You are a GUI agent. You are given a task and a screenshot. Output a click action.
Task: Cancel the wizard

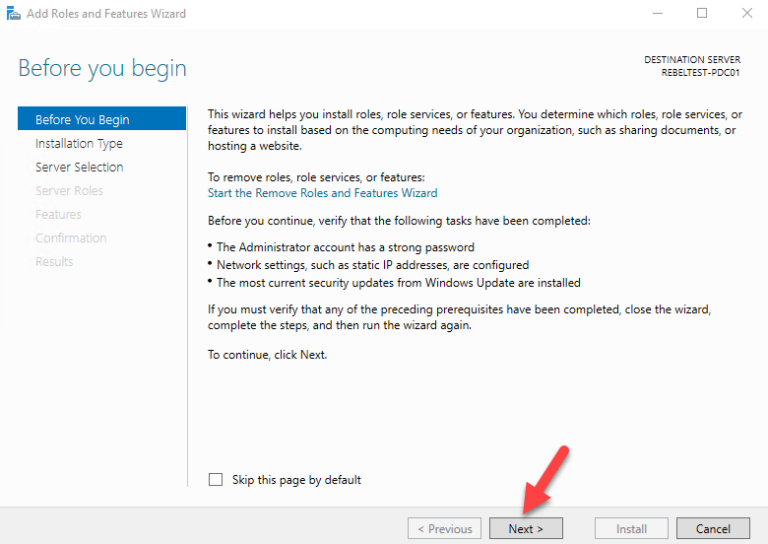(713, 529)
